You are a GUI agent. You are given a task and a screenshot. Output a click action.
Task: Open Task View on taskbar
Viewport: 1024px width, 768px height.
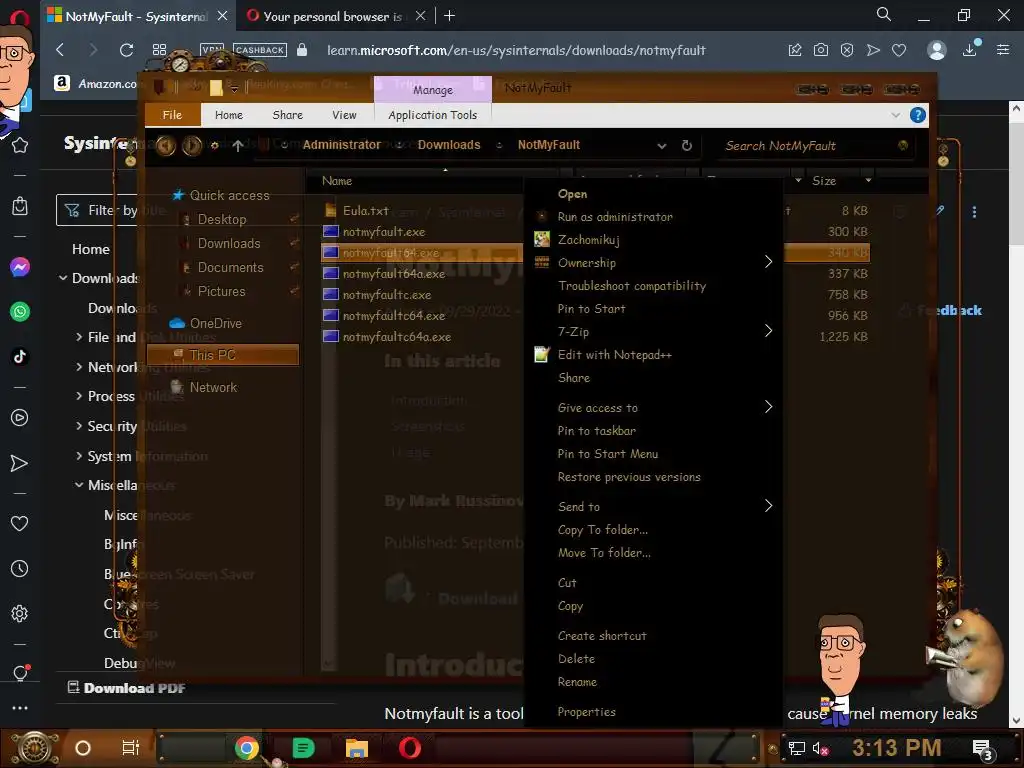[x=131, y=748]
